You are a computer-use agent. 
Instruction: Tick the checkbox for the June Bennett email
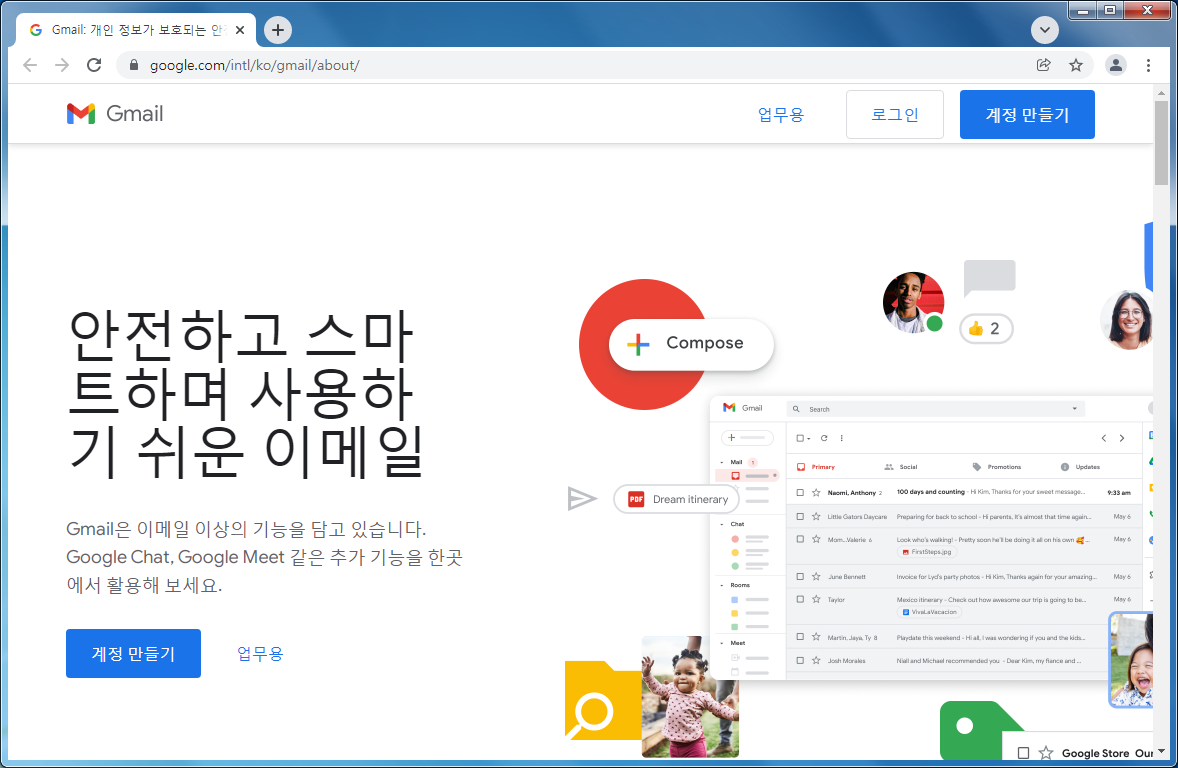pos(800,576)
